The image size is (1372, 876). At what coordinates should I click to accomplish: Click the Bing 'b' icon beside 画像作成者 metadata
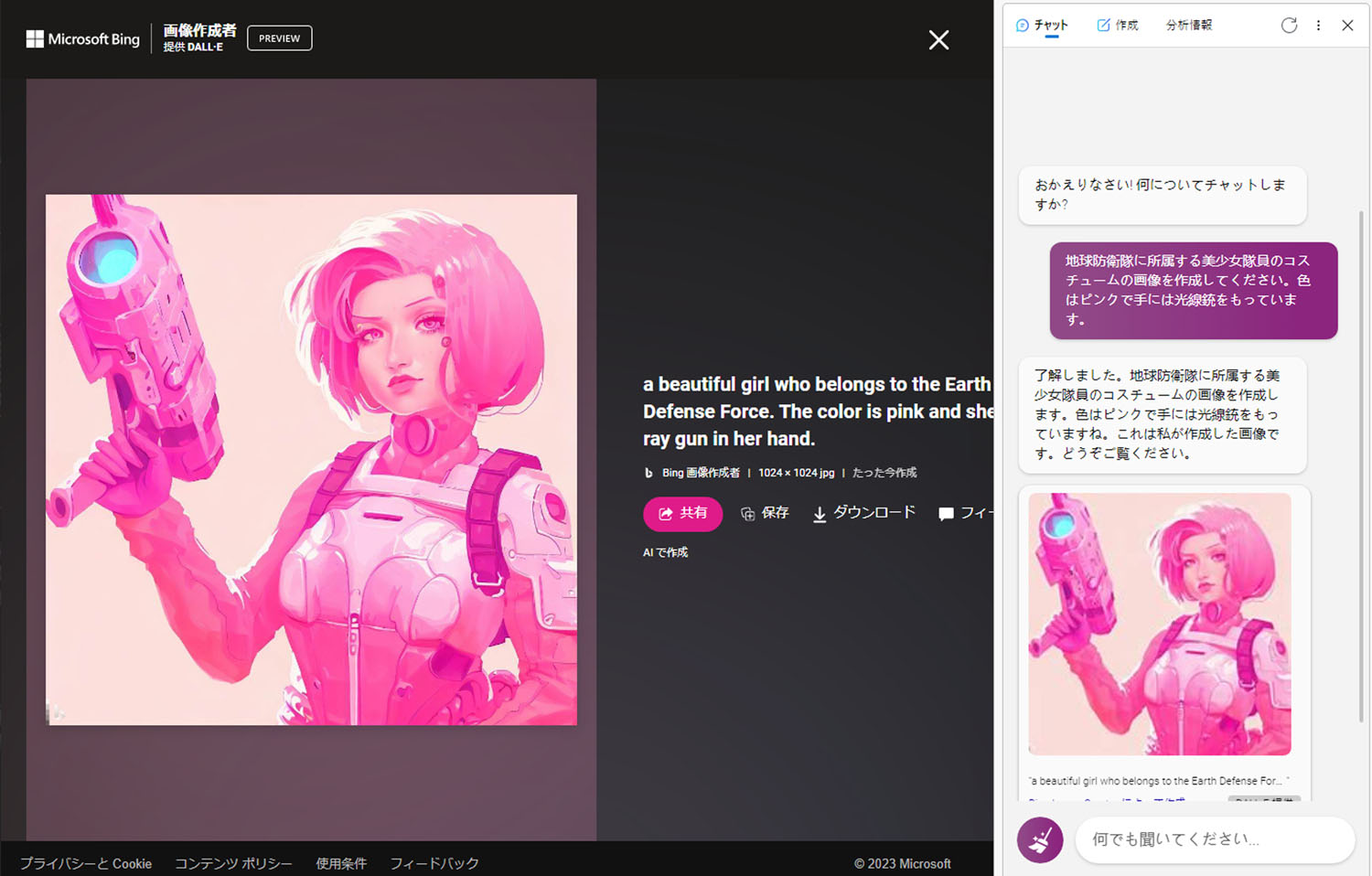pyautogui.click(x=648, y=473)
